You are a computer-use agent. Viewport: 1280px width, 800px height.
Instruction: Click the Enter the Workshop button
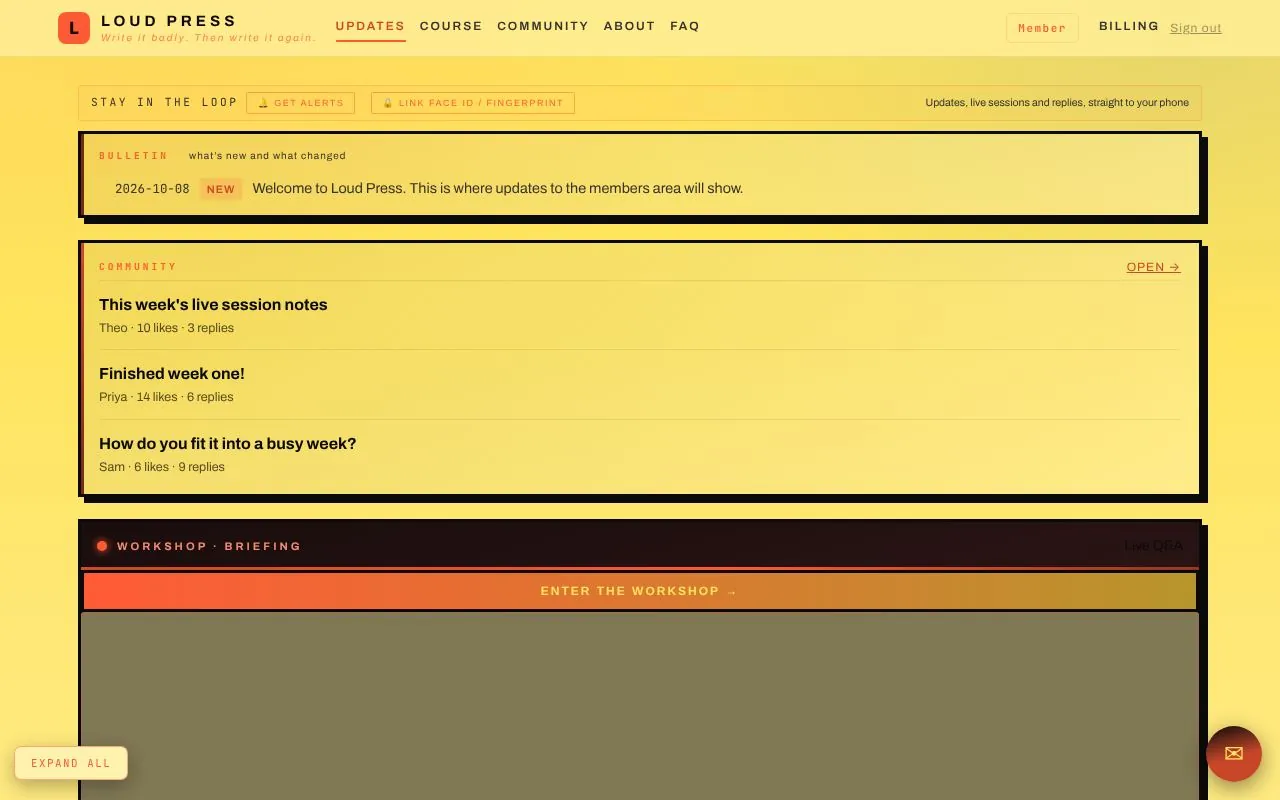pos(640,591)
